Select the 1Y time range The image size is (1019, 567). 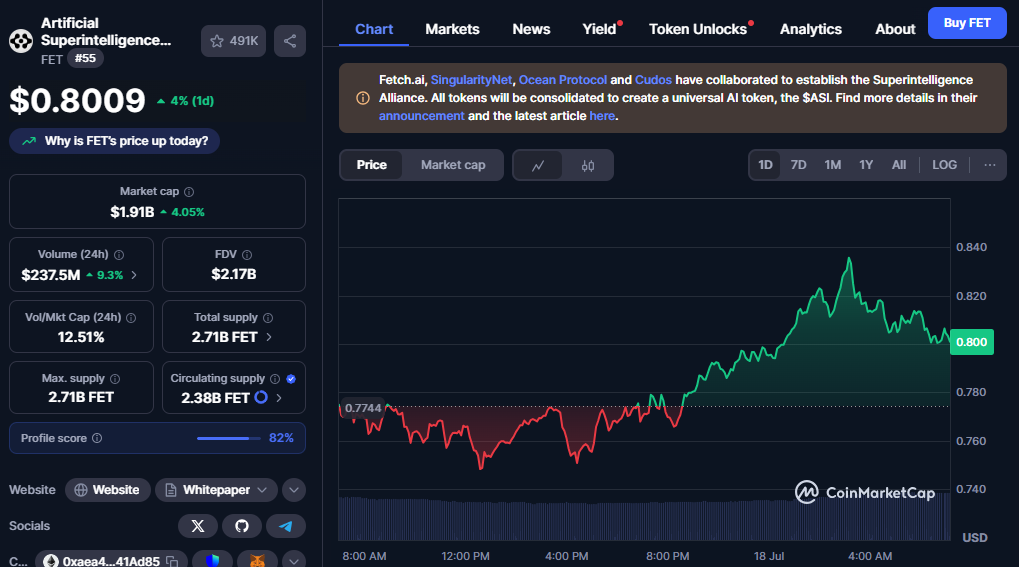pyautogui.click(x=866, y=165)
